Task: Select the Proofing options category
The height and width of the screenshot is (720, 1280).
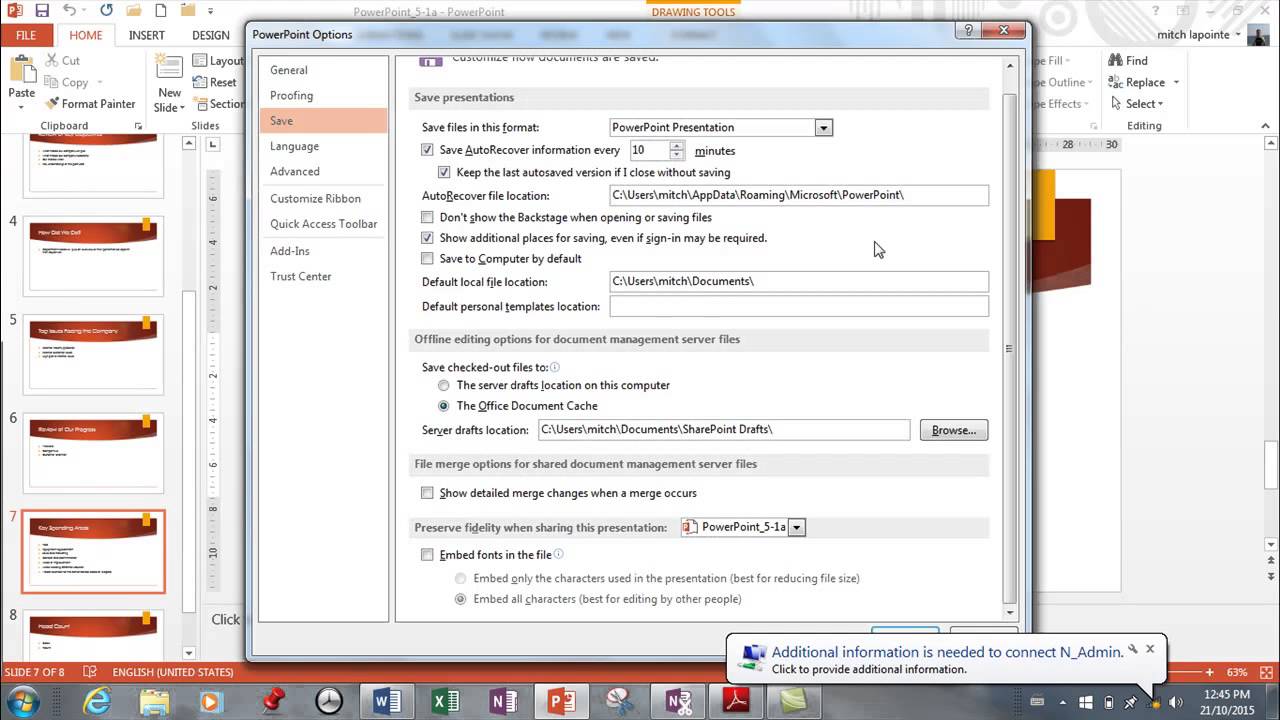Action: click(x=323, y=95)
